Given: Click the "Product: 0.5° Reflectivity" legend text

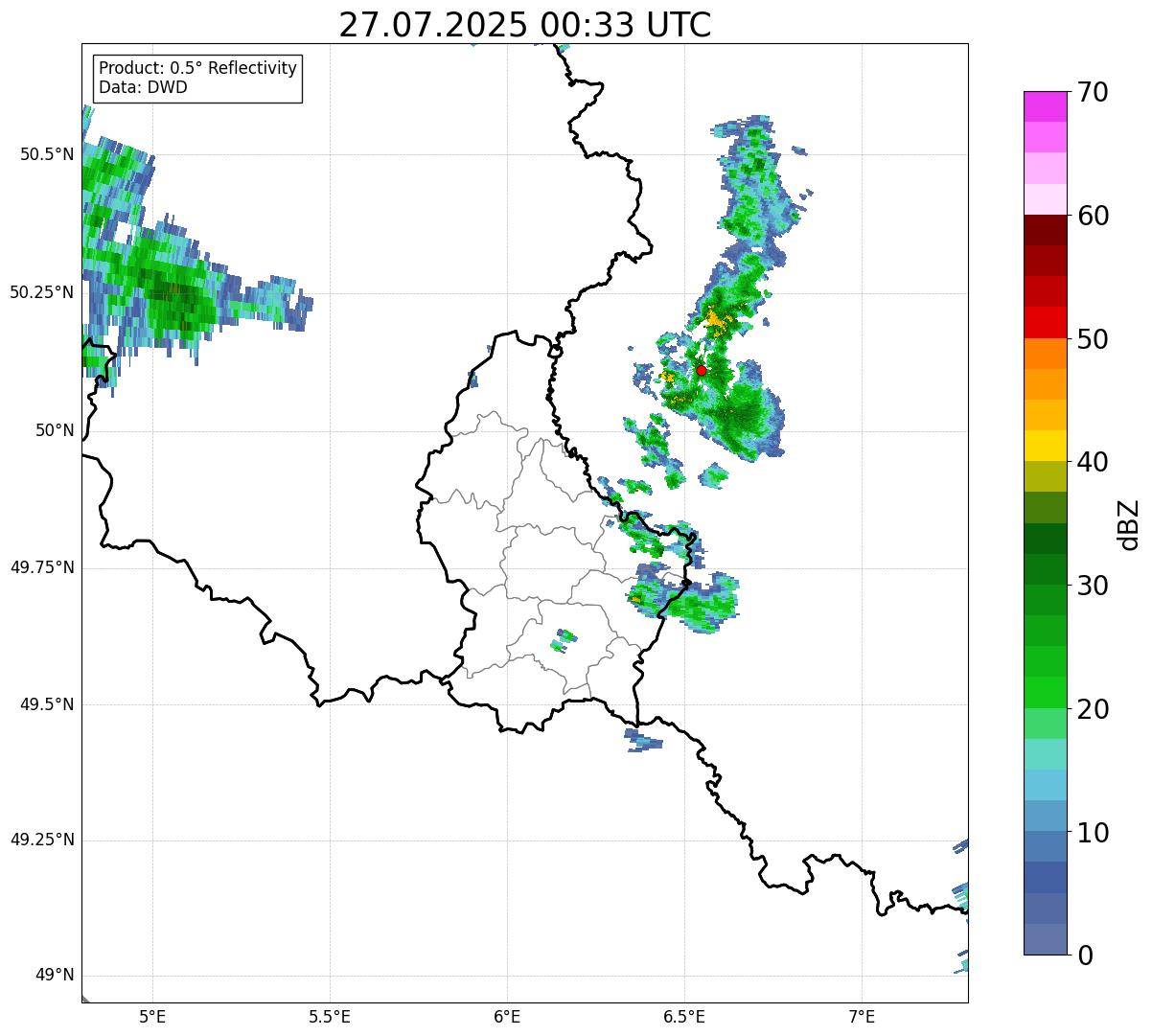Looking at the screenshot, I should coord(198,69).
